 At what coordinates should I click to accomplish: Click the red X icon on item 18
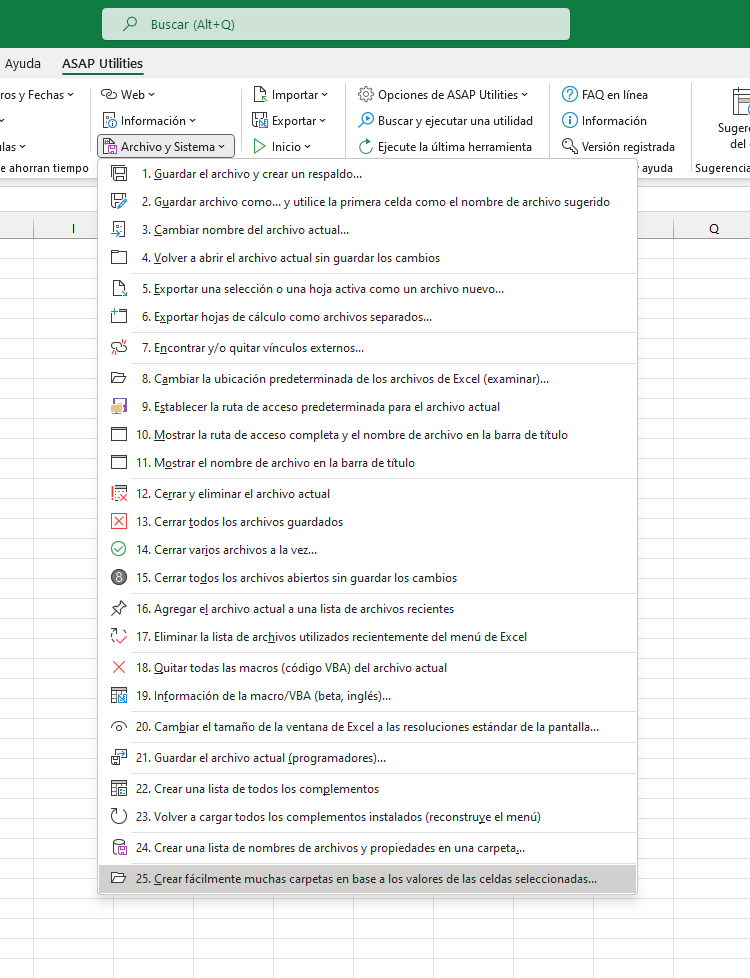click(119, 667)
